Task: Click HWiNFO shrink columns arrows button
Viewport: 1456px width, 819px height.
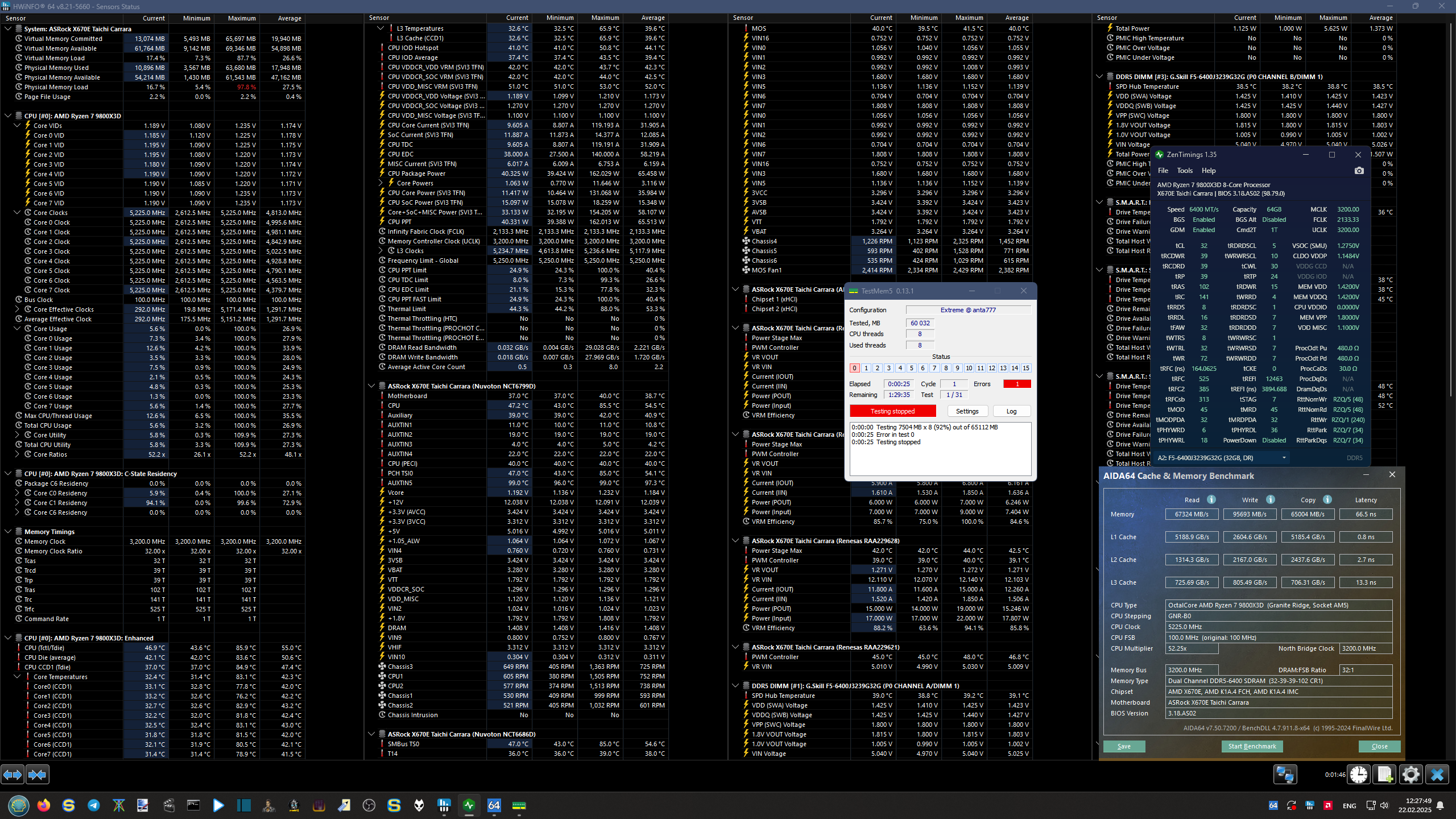Action: [38, 774]
